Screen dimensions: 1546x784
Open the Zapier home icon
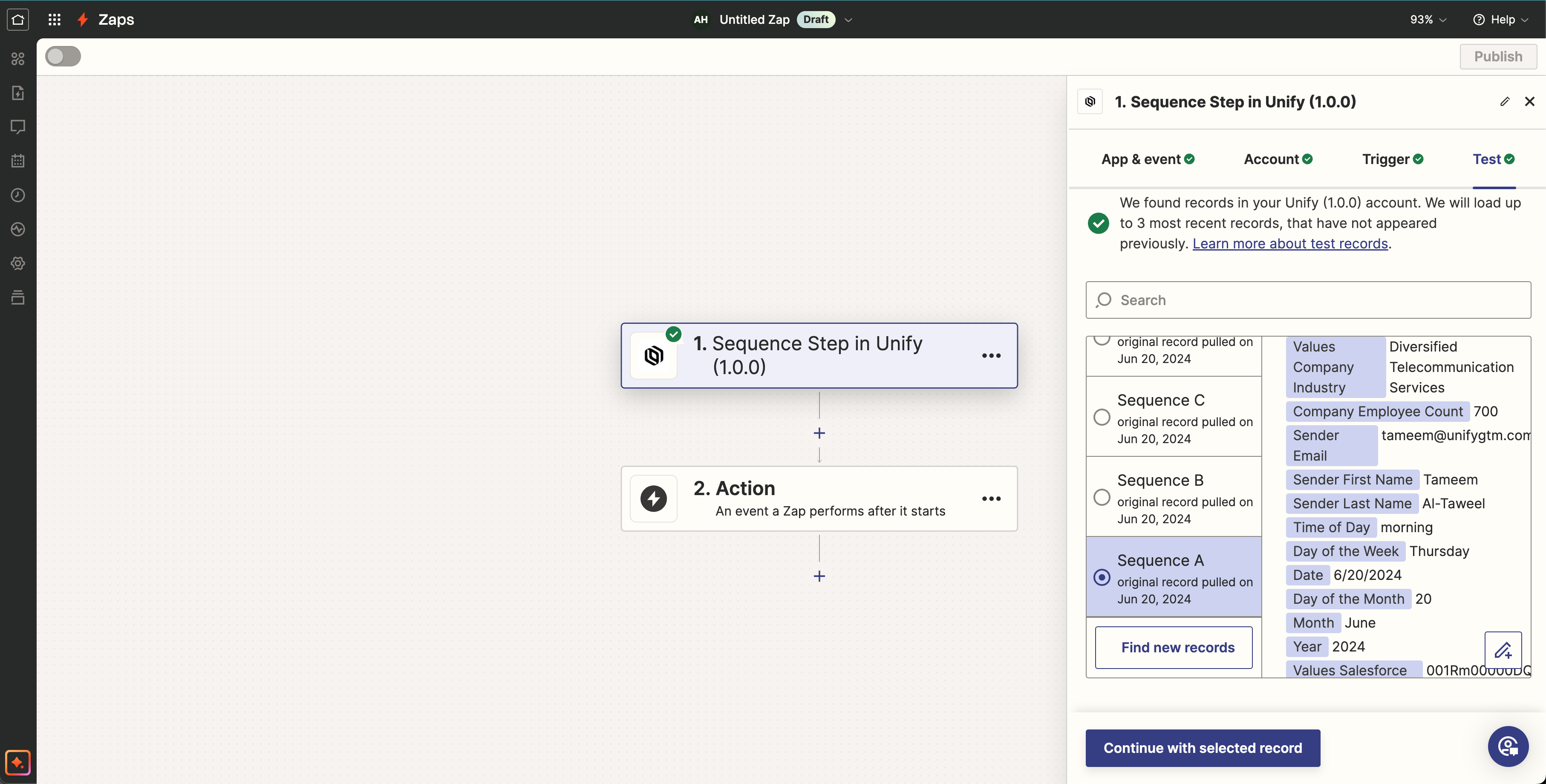18,19
